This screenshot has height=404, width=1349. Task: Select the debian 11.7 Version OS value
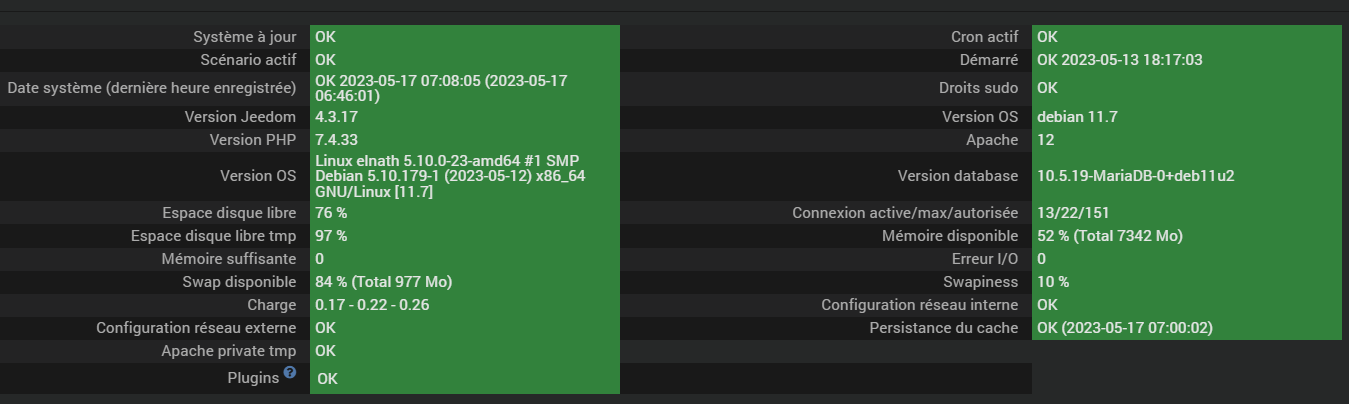1077,117
